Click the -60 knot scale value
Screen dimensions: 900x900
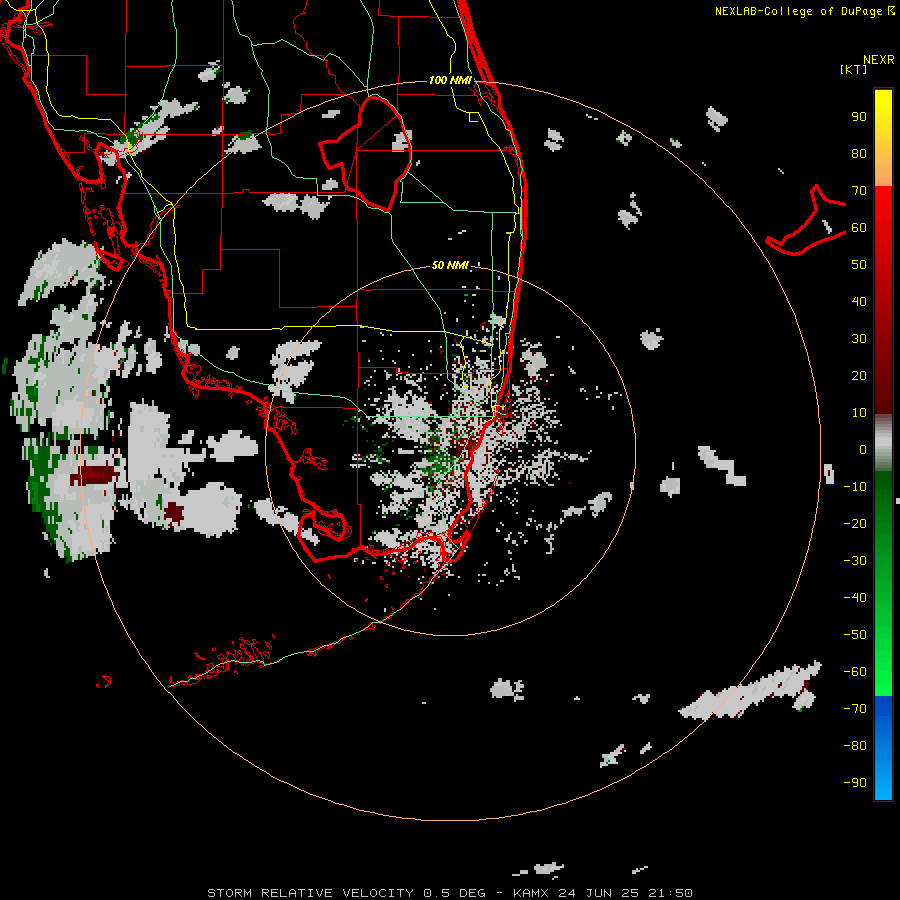[x=855, y=672]
